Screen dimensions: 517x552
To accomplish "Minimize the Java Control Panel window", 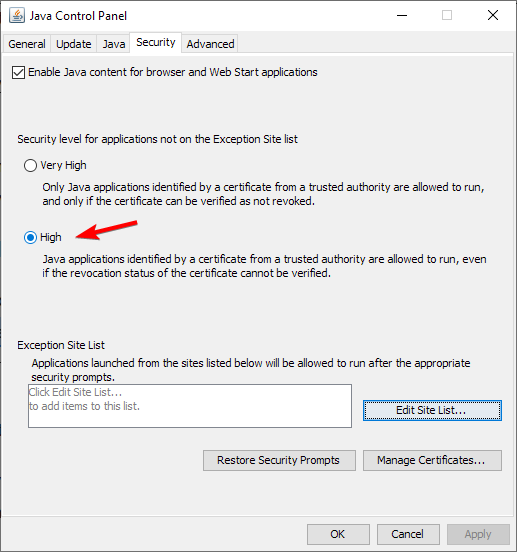I will [402, 15].
